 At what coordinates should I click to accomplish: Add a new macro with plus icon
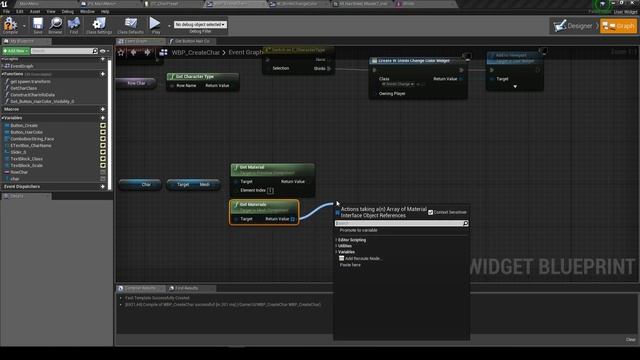103,109
